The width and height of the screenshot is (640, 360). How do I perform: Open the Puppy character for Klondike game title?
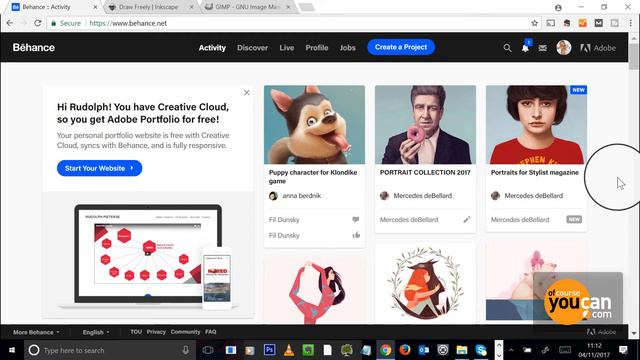313,177
